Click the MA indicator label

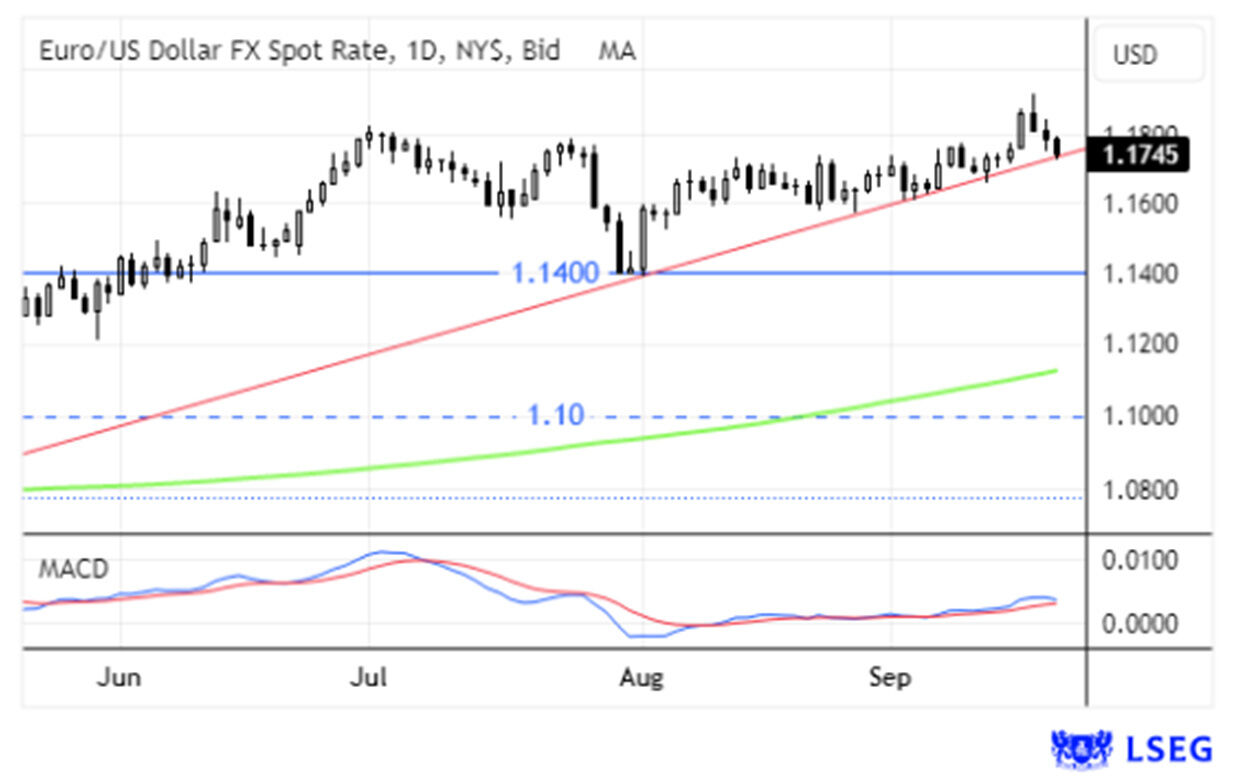pyautogui.click(x=617, y=51)
